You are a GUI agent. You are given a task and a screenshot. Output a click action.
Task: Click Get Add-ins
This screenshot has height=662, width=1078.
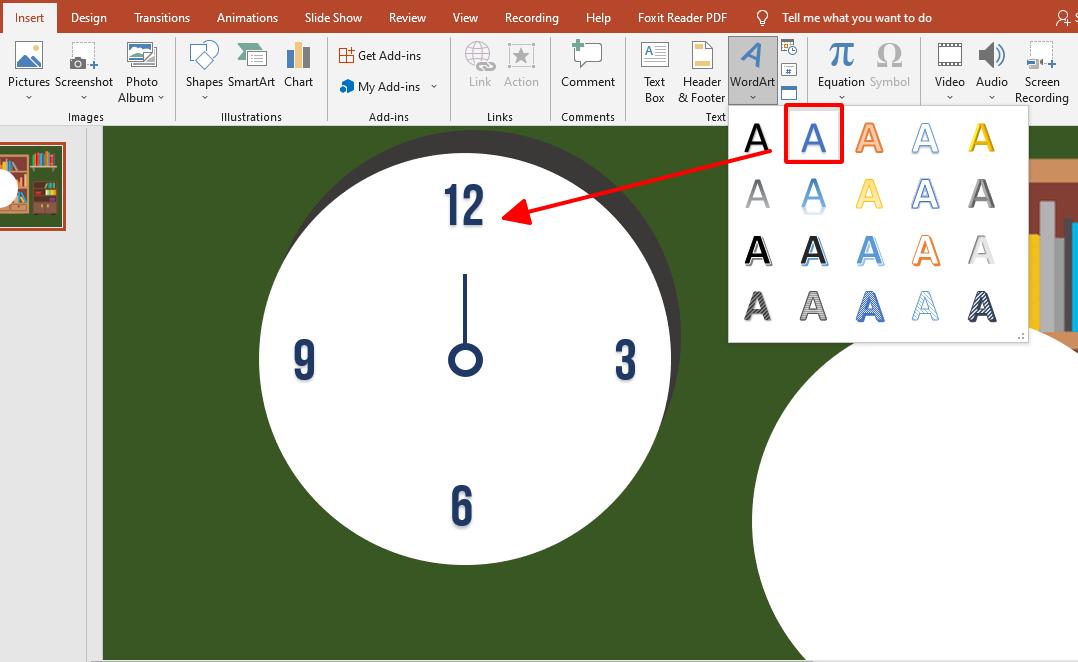(382, 55)
